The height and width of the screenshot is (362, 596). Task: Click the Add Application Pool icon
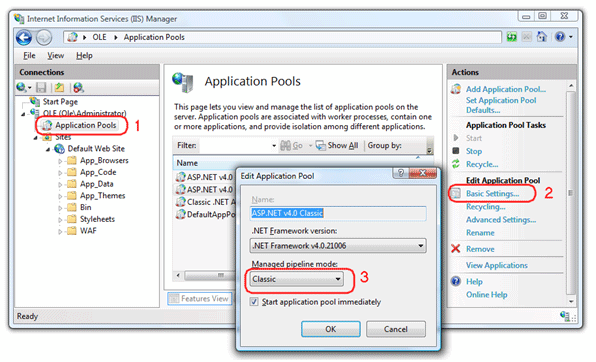(x=456, y=89)
